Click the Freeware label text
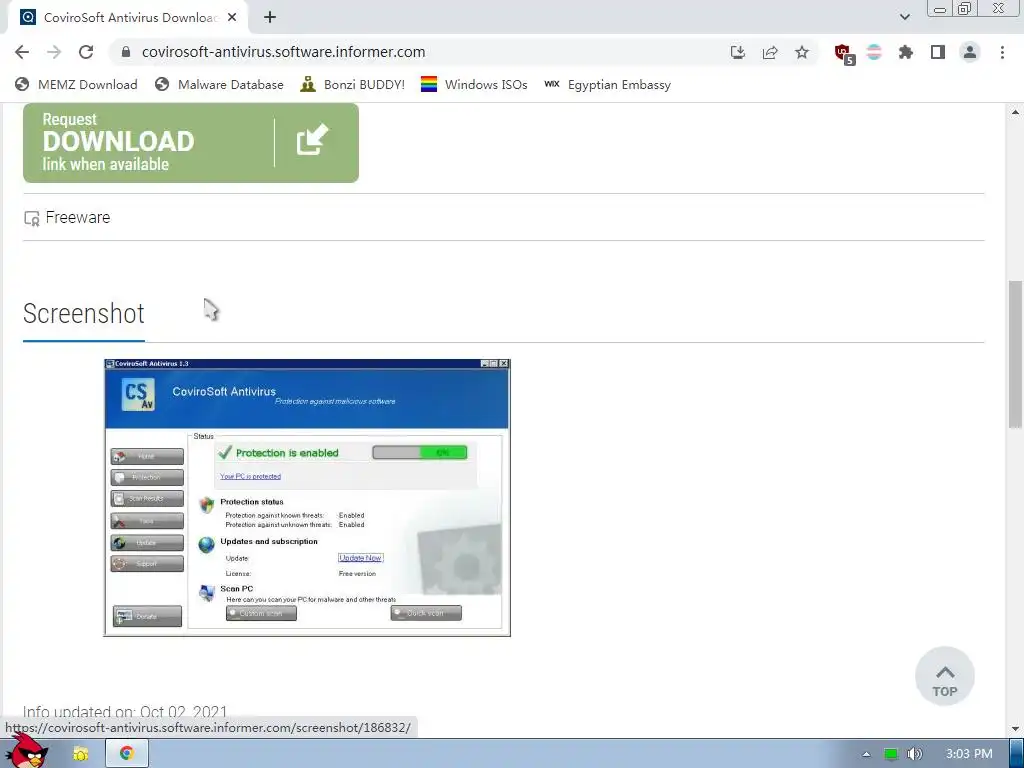Image resolution: width=1024 pixels, height=768 pixels. tap(78, 217)
